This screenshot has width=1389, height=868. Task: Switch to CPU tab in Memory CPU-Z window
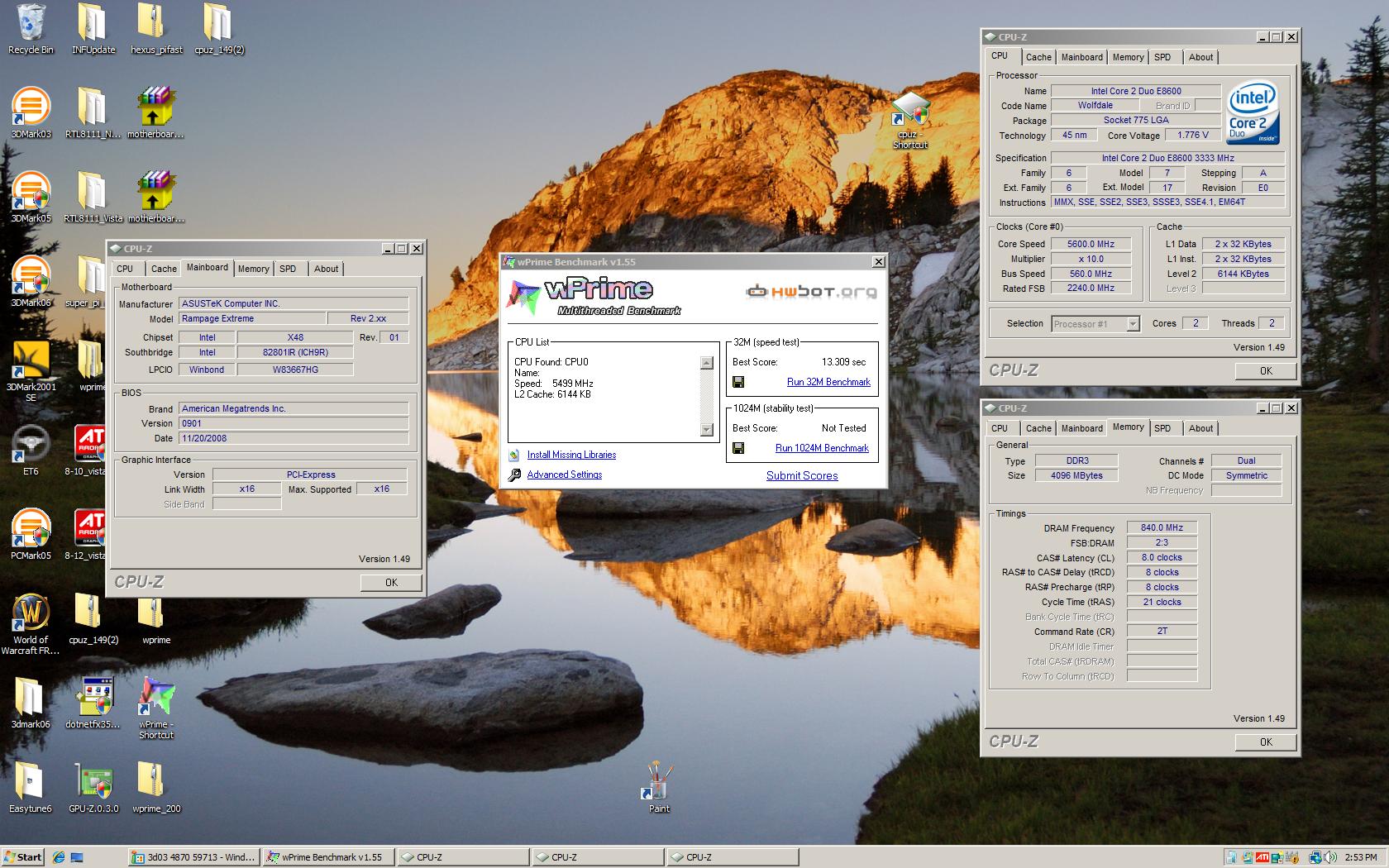pyautogui.click(x=1000, y=428)
